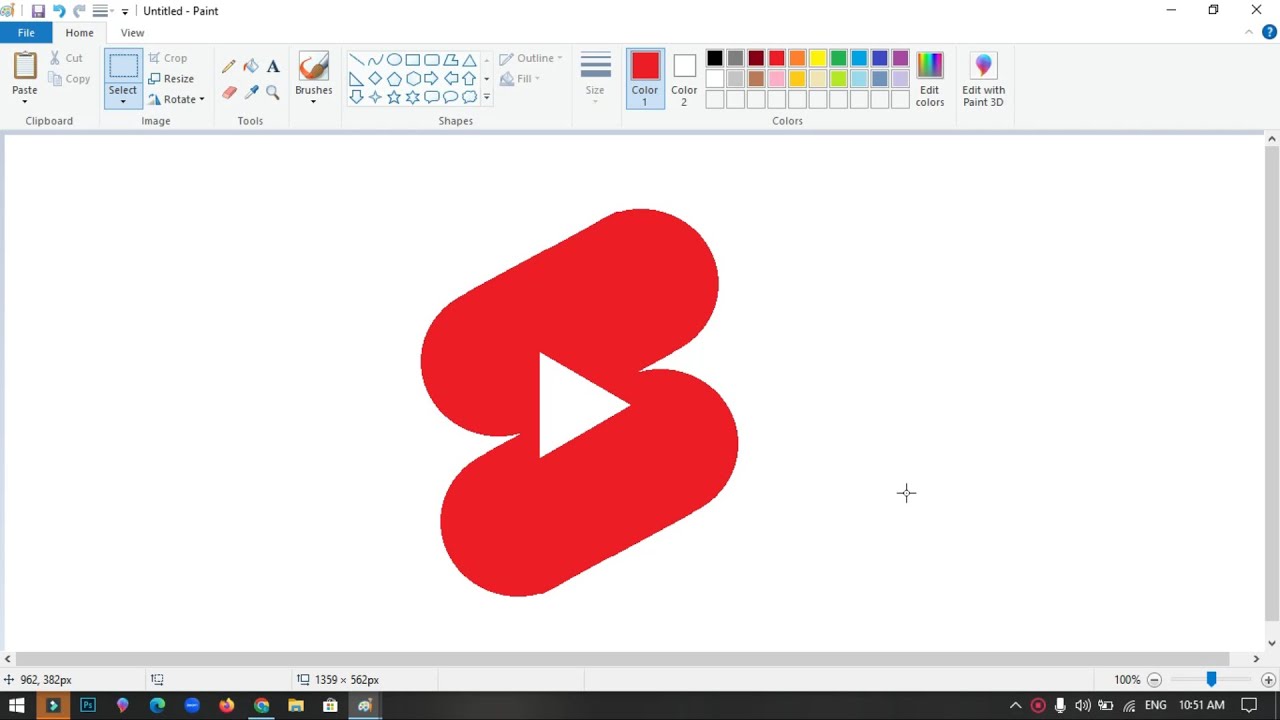Open Photoshop from the taskbar
This screenshot has height=720, width=1280.
(88, 705)
